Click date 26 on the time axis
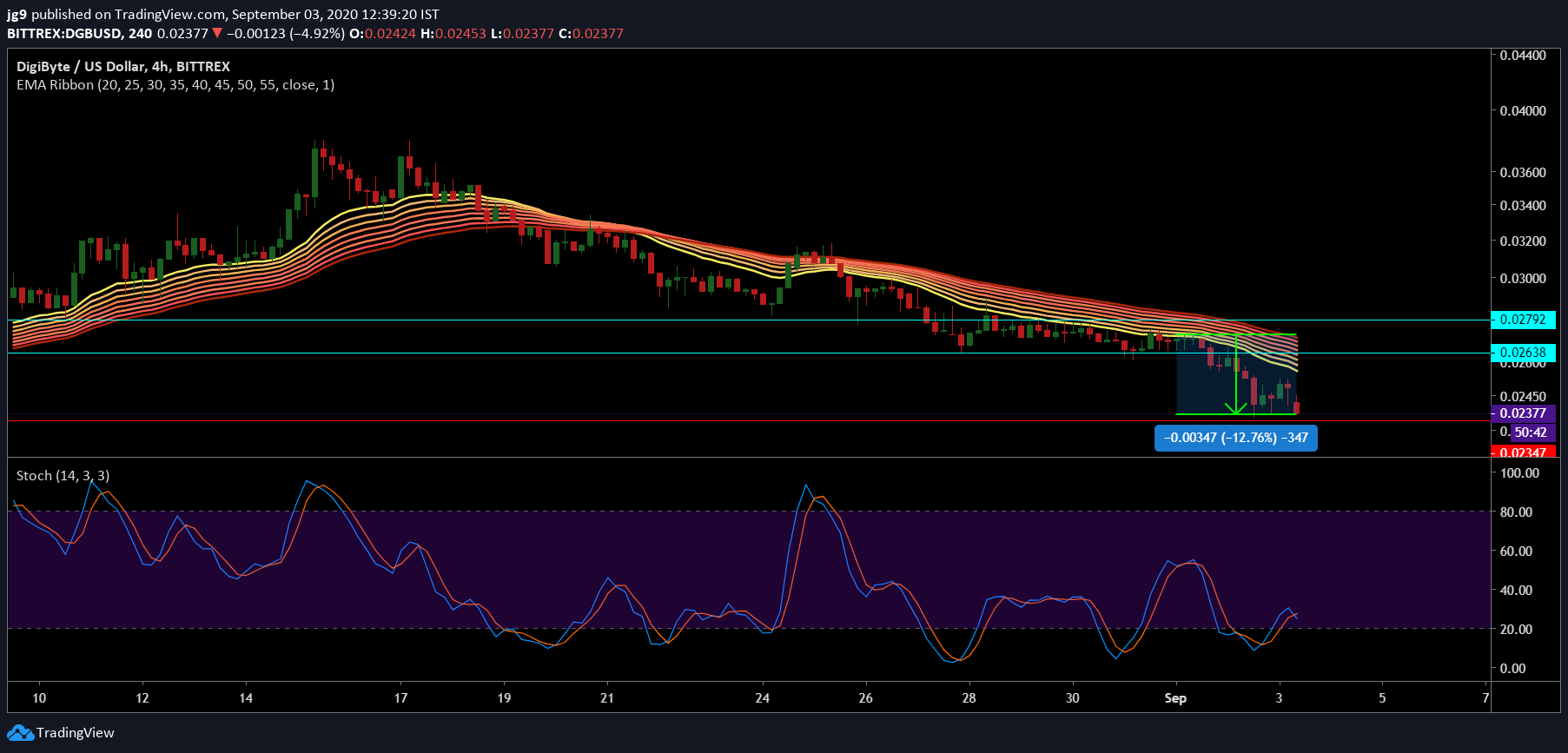The height and width of the screenshot is (753, 1568). tap(865, 698)
